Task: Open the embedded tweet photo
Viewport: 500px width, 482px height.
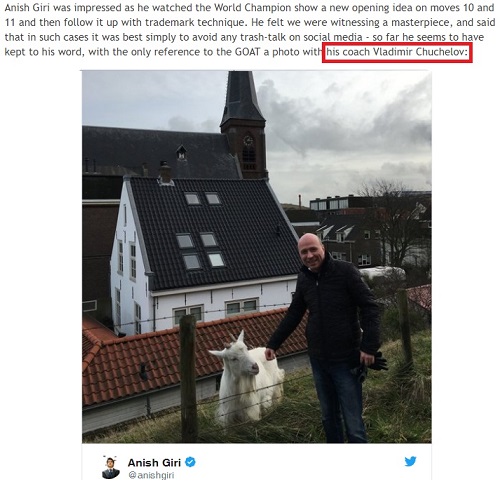Action: tap(257, 257)
